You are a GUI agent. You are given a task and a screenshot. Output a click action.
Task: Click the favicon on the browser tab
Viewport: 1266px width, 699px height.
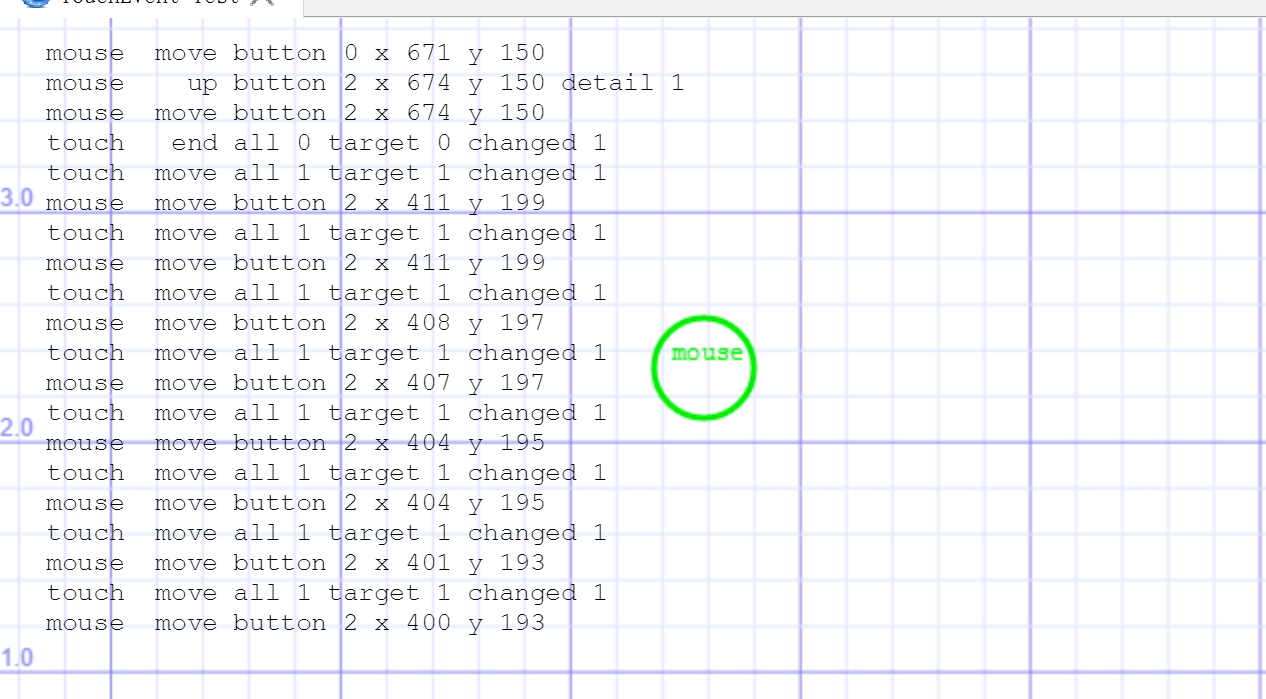35,3
